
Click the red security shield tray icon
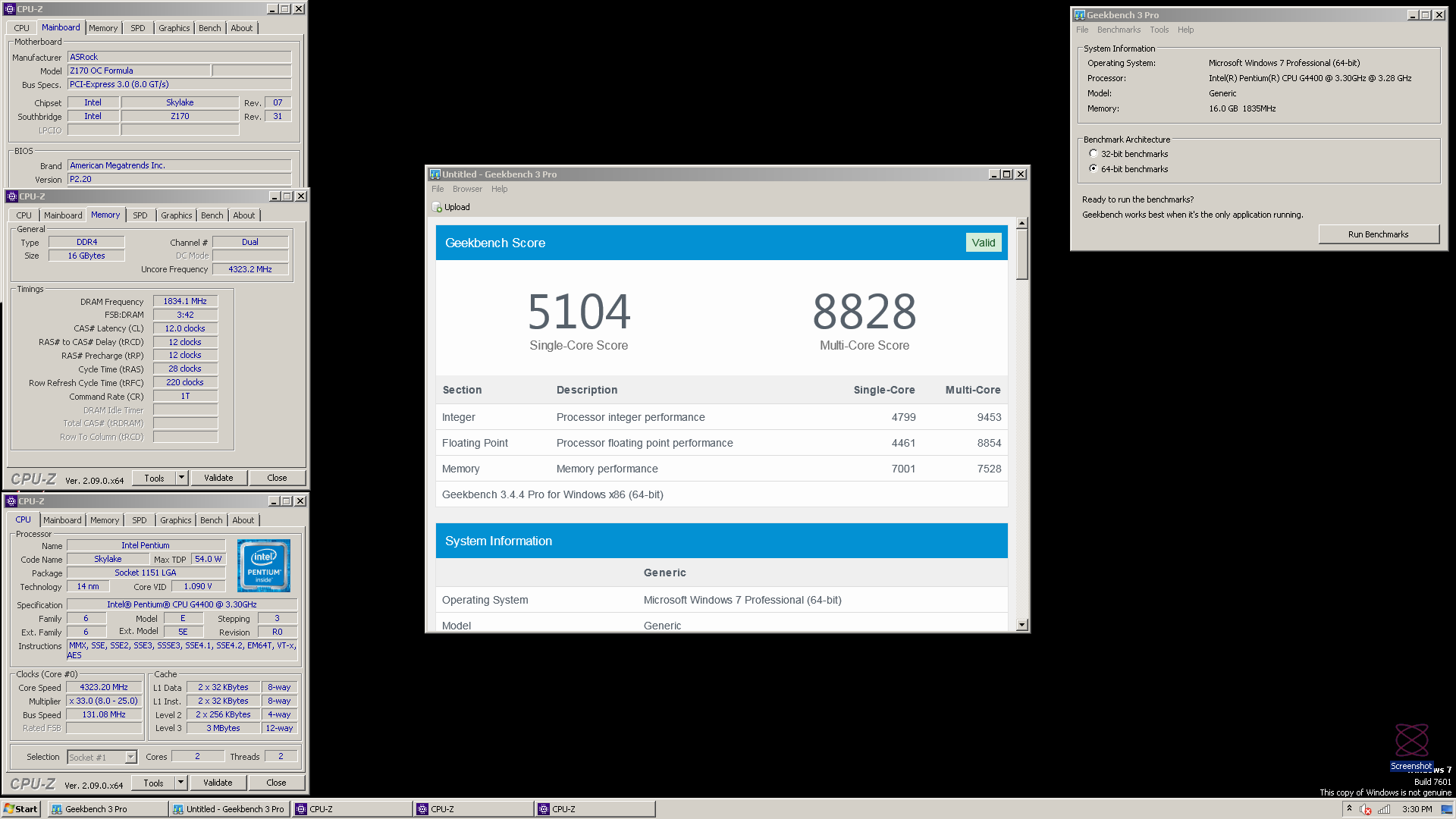1366,809
